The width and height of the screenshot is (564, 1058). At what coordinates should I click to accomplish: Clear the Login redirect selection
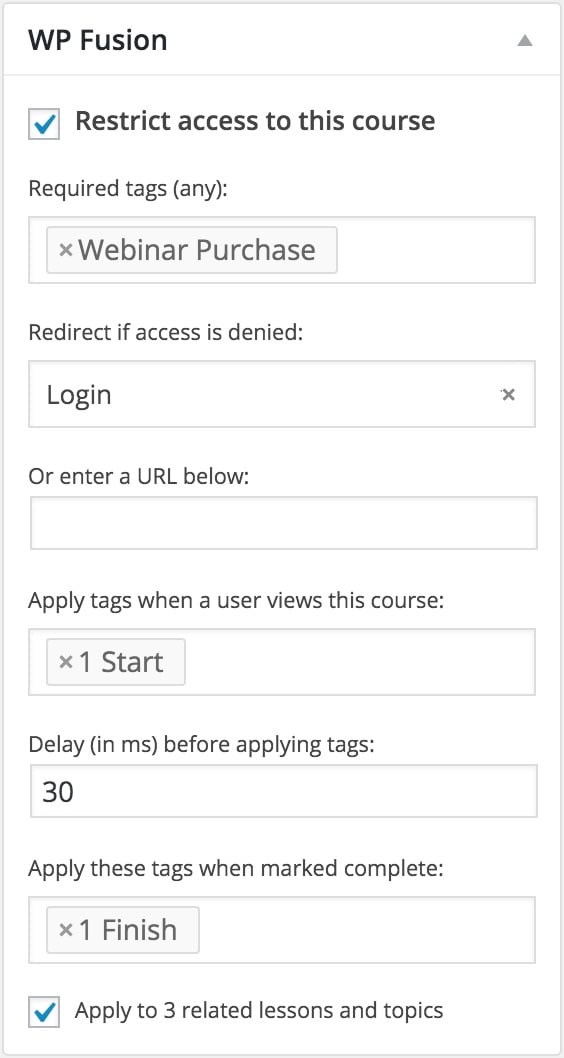point(508,394)
